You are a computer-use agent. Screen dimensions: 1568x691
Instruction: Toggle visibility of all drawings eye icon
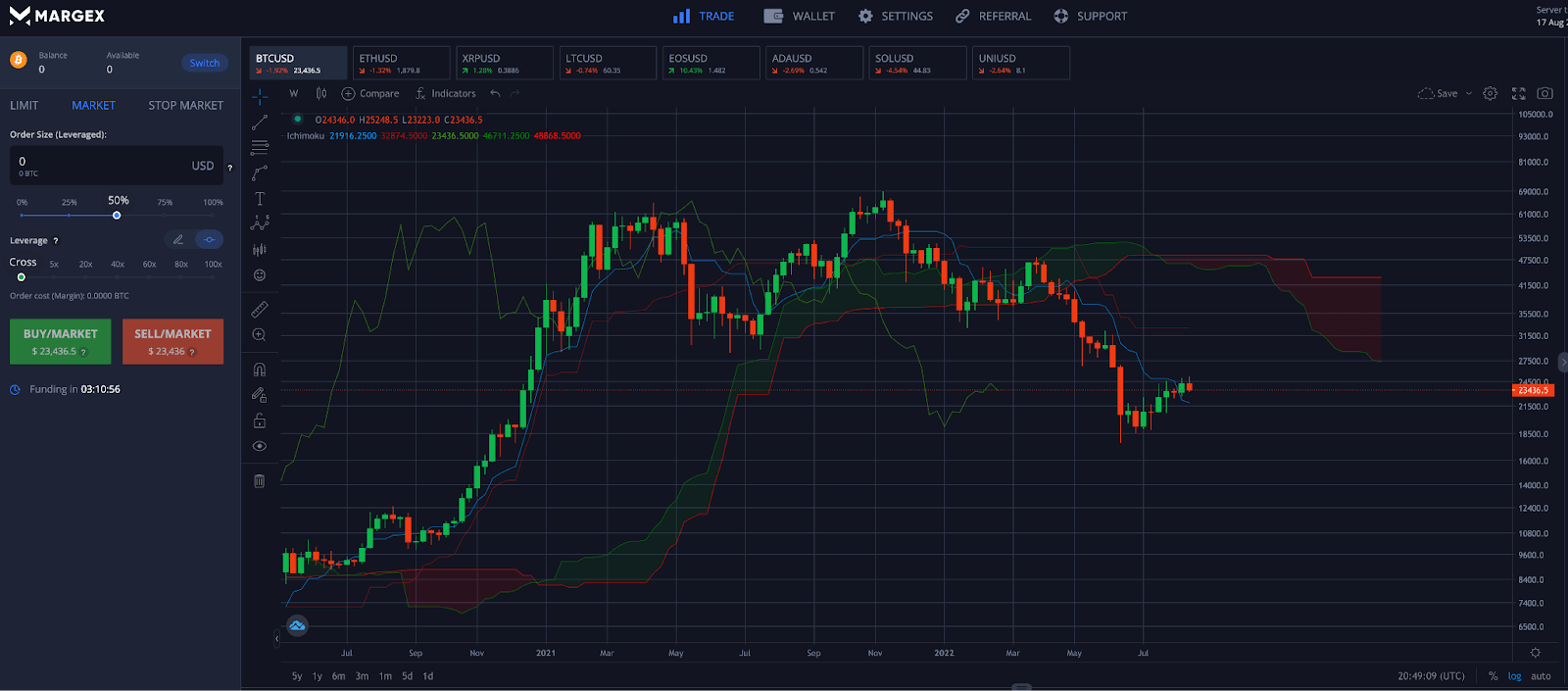coord(260,446)
